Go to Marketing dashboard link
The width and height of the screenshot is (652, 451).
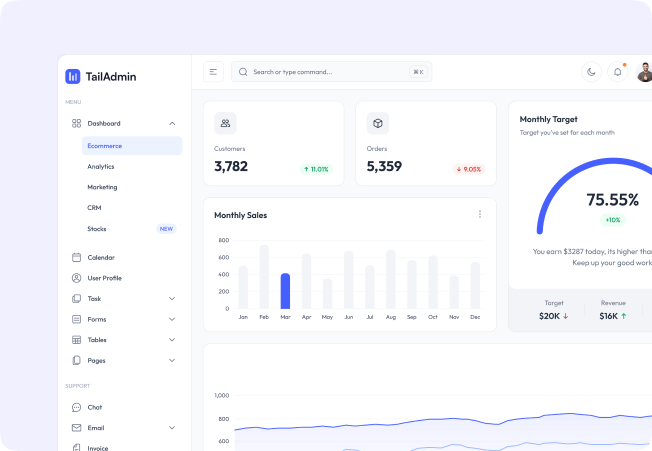point(102,187)
